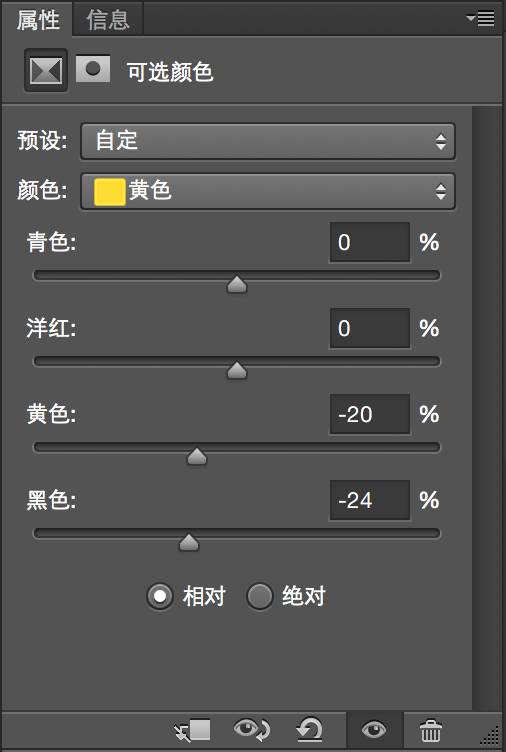The height and width of the screenshot is (752, 506).
Task: Click the 黑色 slider handle
Action: pos(189,542)
